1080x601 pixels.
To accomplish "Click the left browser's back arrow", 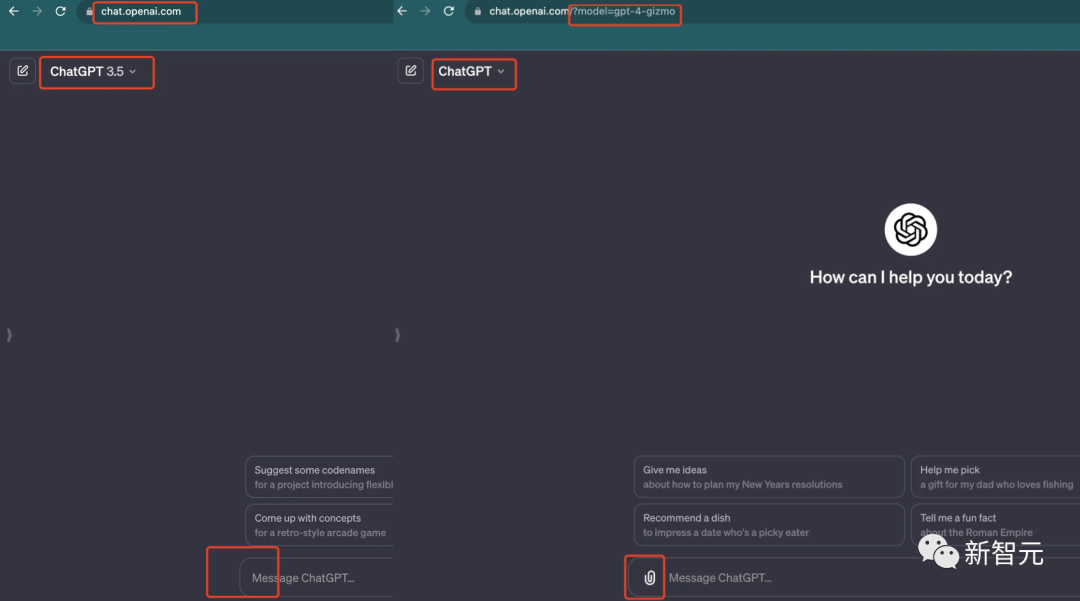I will 14,11.
